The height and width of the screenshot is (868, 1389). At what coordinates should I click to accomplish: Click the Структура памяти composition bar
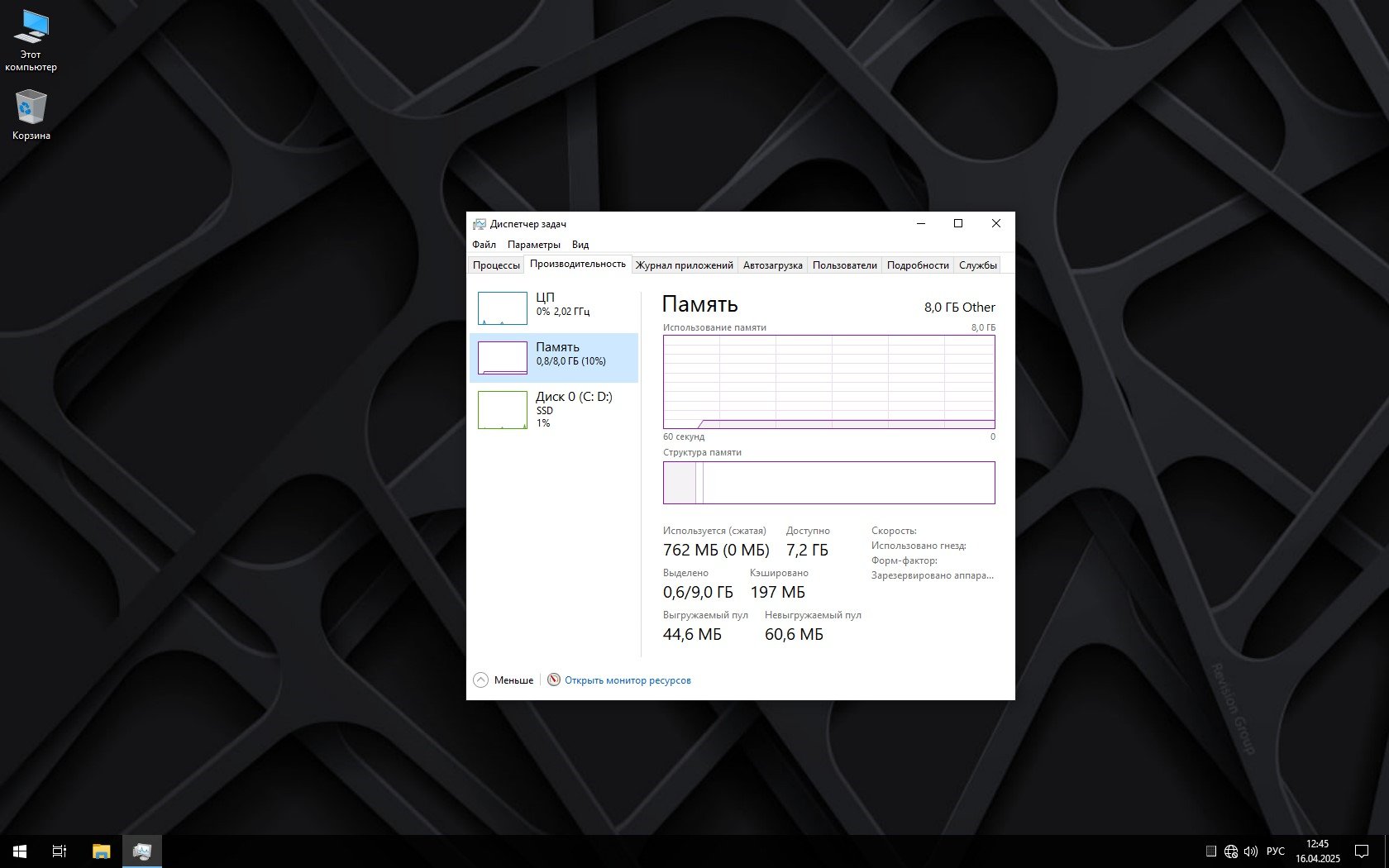tap(828, 483)
